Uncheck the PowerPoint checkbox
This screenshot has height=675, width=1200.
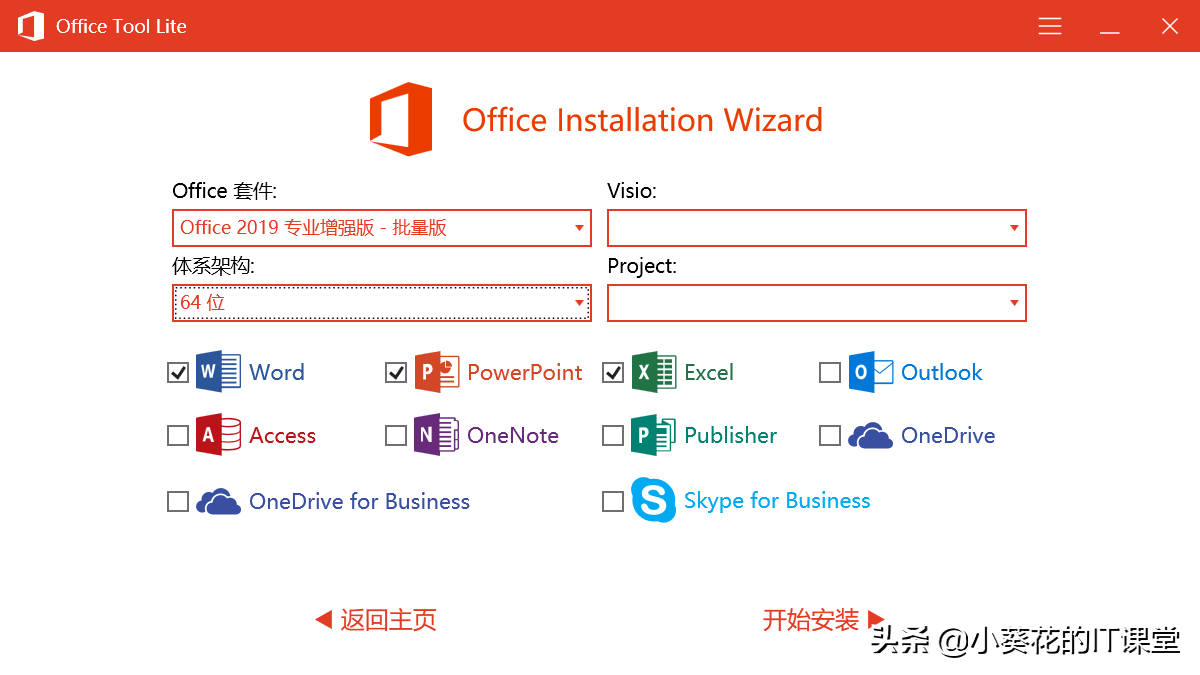pos(396,373)
